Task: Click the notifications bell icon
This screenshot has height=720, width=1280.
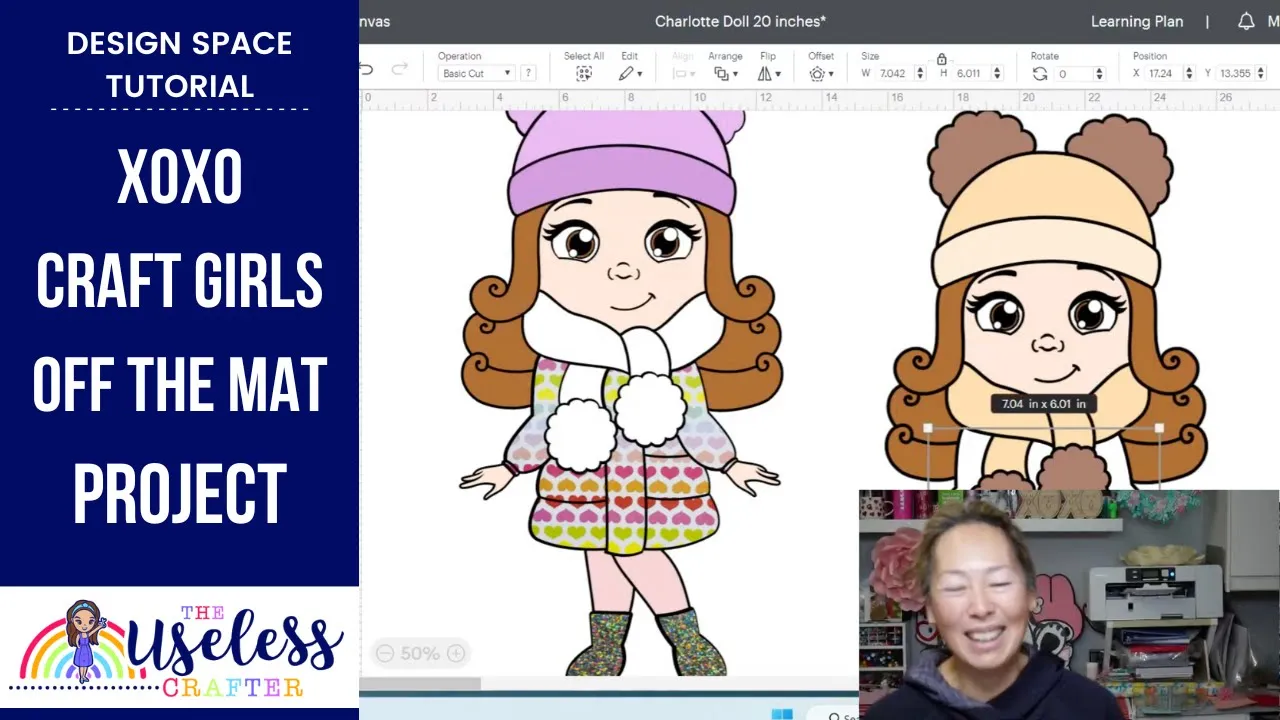Action: [x=1246, y=21]
